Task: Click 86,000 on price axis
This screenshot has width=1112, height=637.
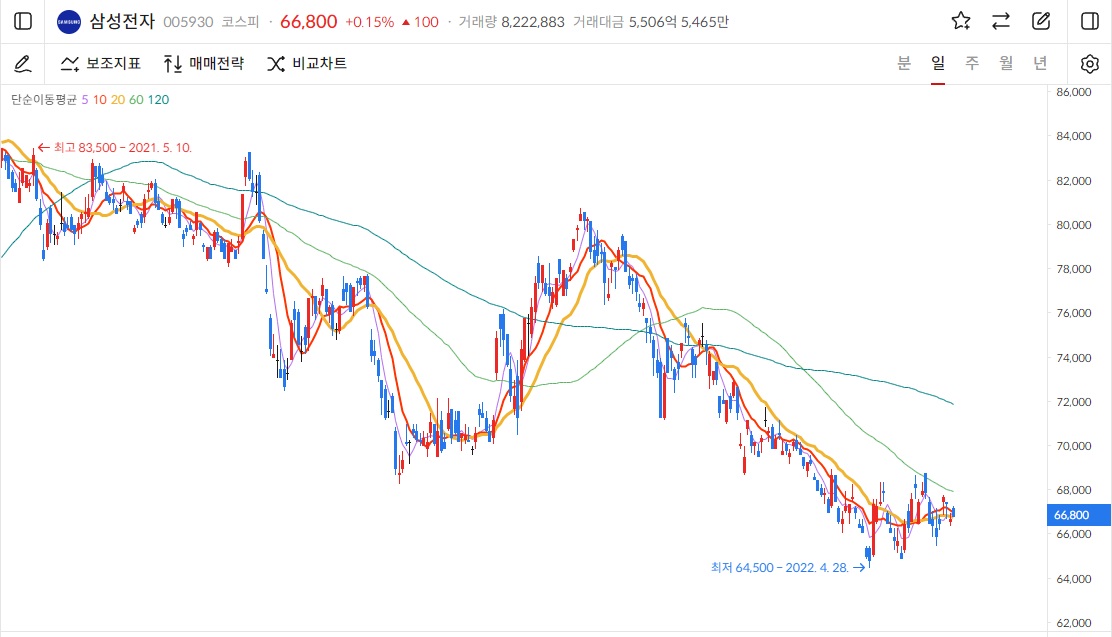Action: pos(1074,92)
